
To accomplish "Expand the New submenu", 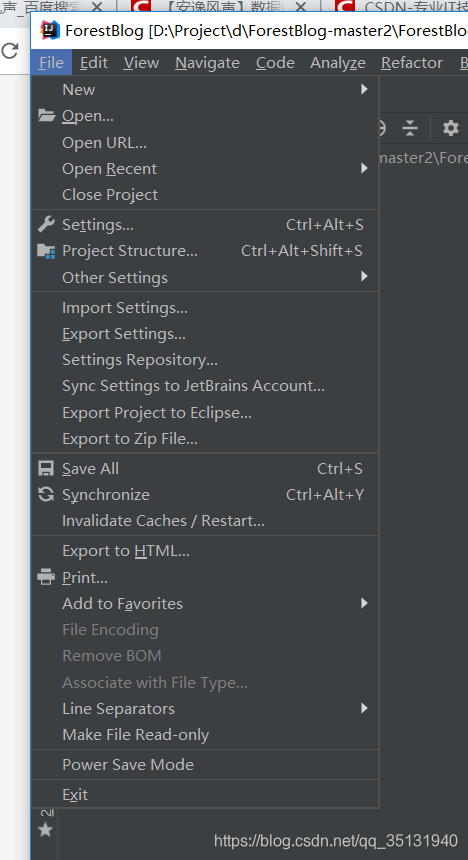I will [x=205, y=89].
